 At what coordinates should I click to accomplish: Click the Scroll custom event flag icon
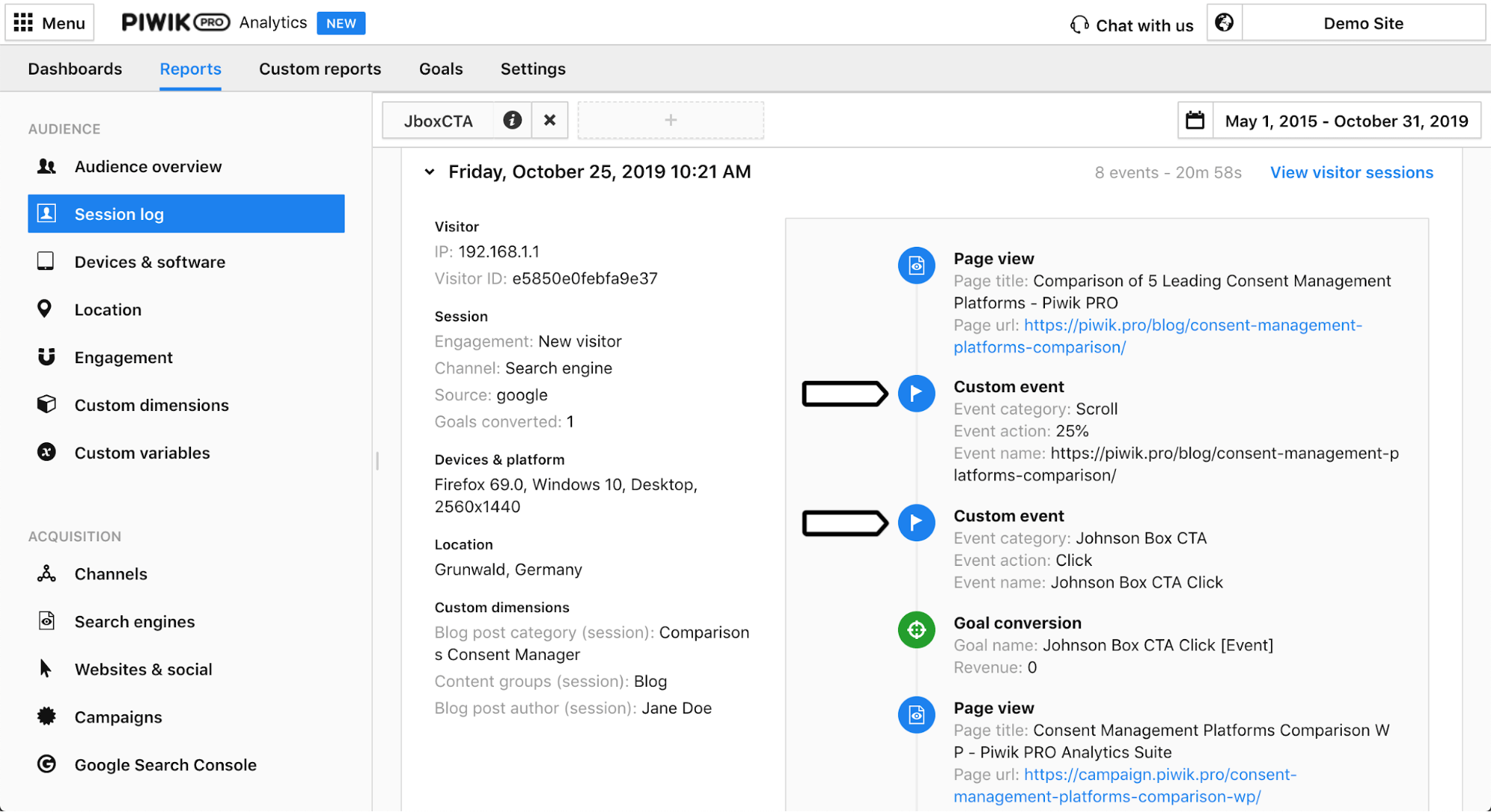click(916, 394)
